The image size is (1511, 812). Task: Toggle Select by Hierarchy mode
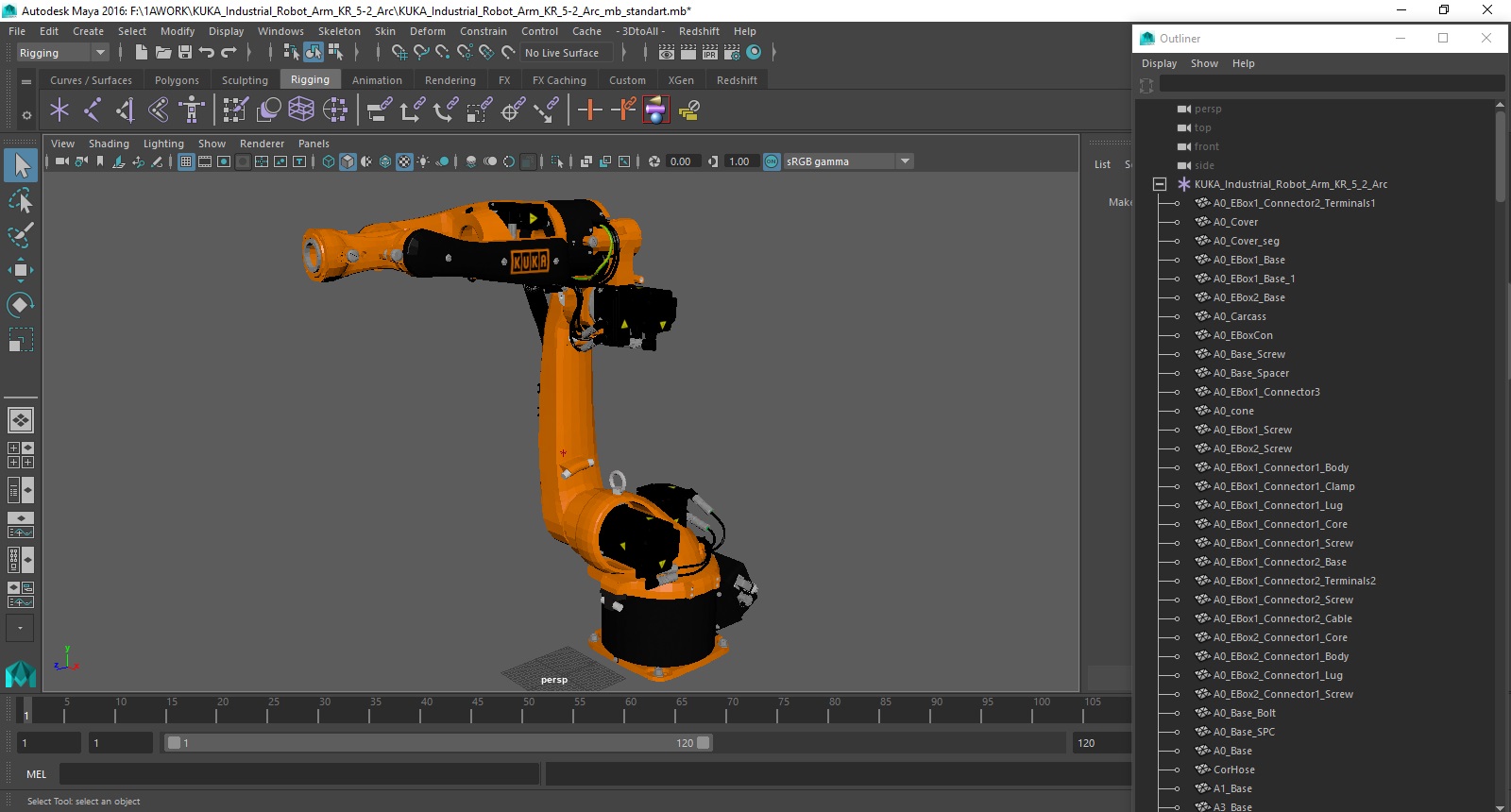pos(291,53)
